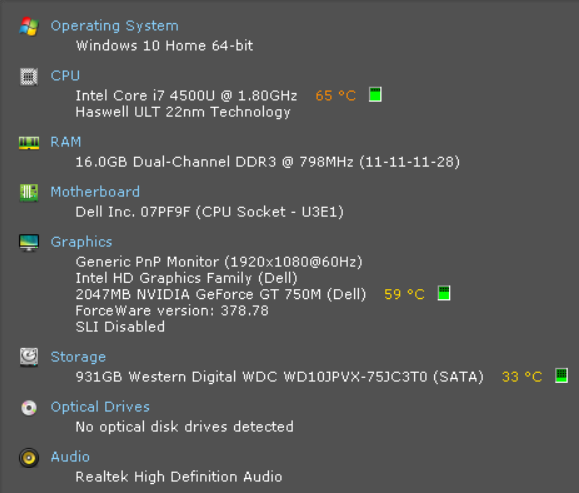Open the Motherboard section link
Screen dimensions: 579x493
[95, 192]
